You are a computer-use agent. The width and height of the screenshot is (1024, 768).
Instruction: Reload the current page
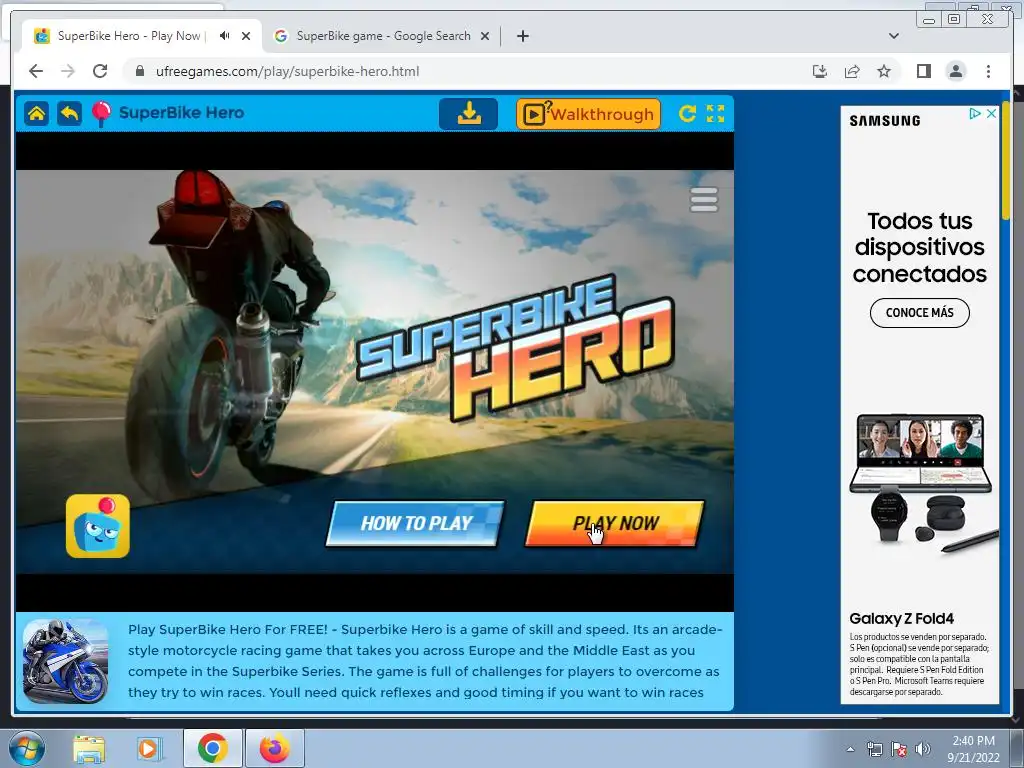click(100, 71)
